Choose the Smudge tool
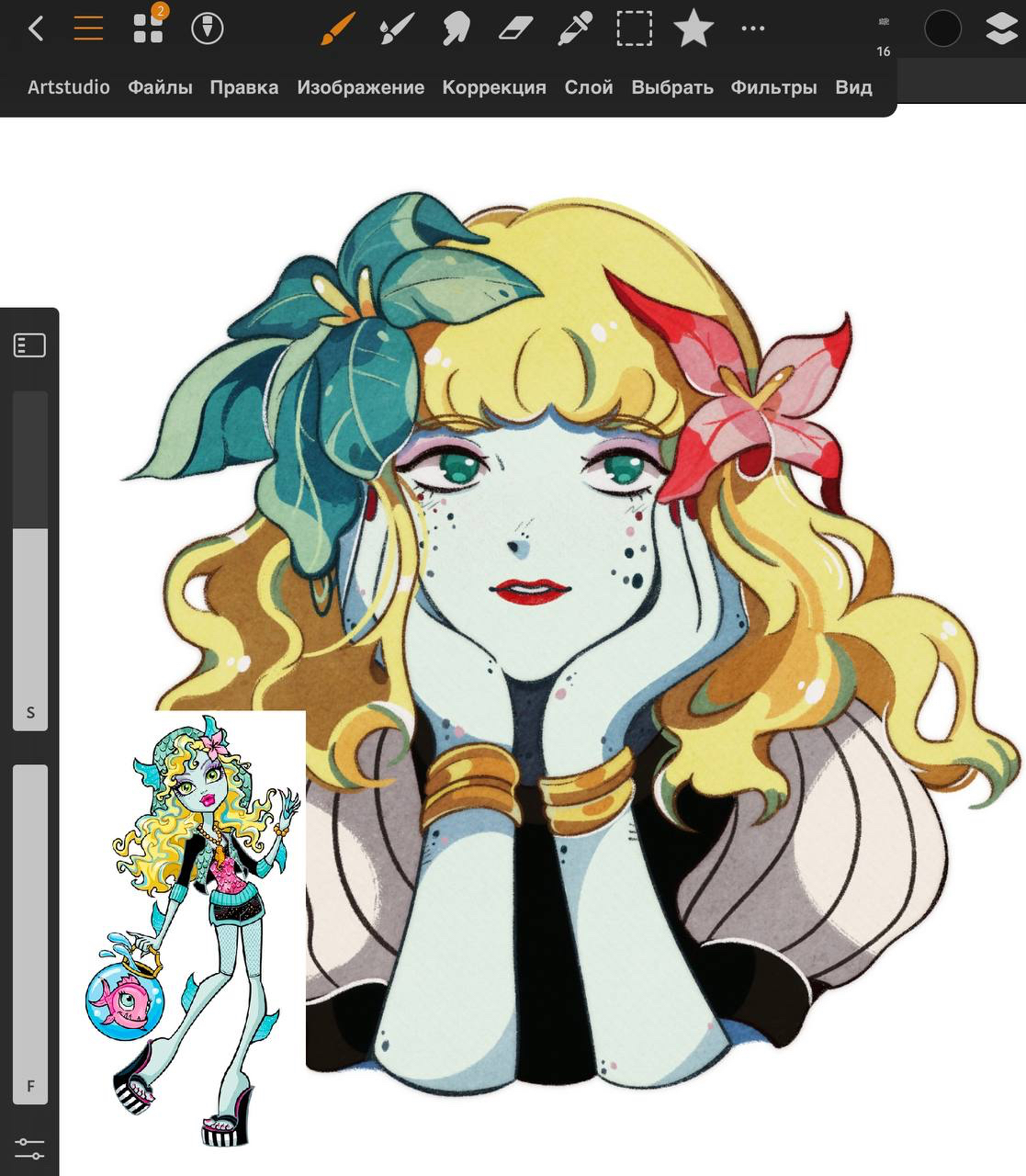The width and height of the screenshot is (1026, 1176). click(x=456, y=28)
